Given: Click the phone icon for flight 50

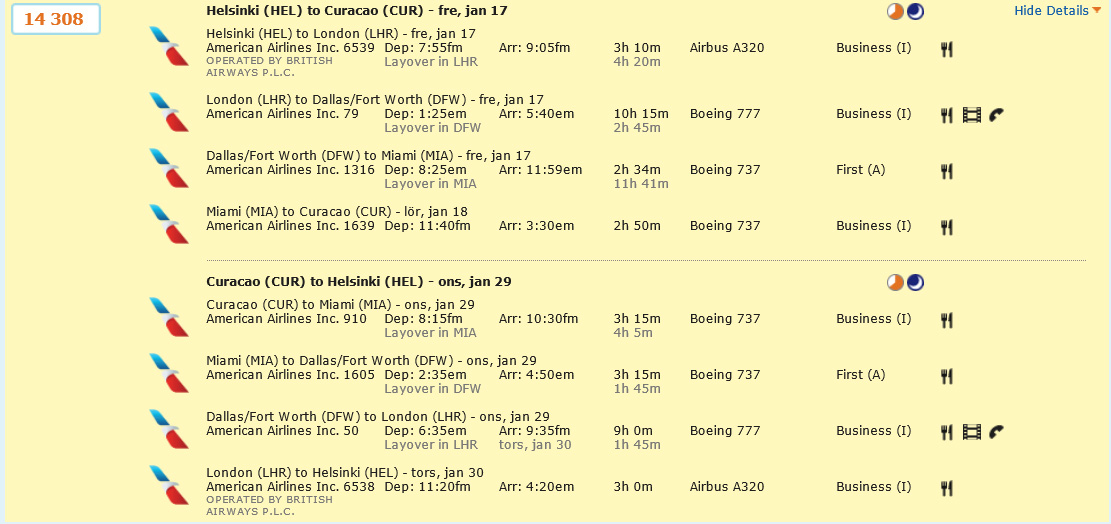Looking at the screenshot, I should (995, 432).
